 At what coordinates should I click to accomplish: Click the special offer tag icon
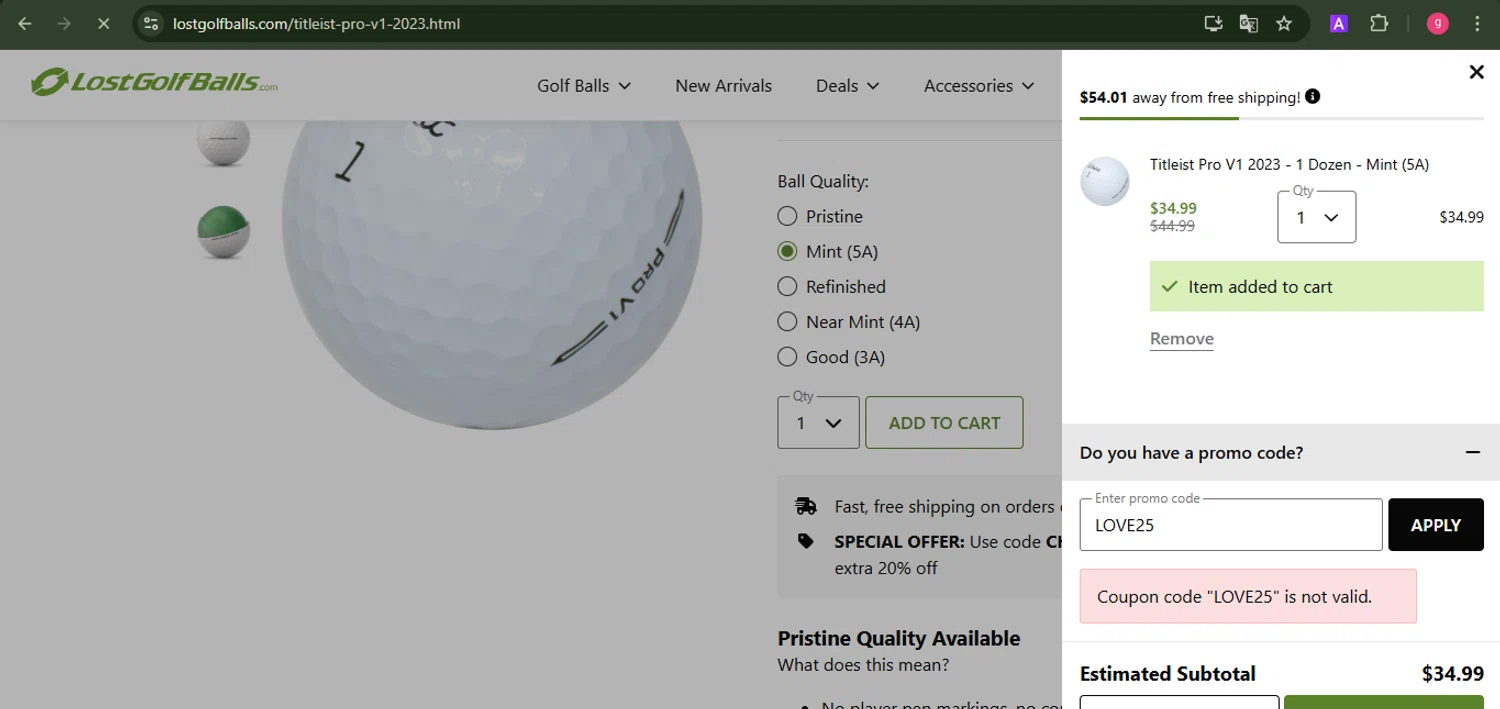[806, 541]
